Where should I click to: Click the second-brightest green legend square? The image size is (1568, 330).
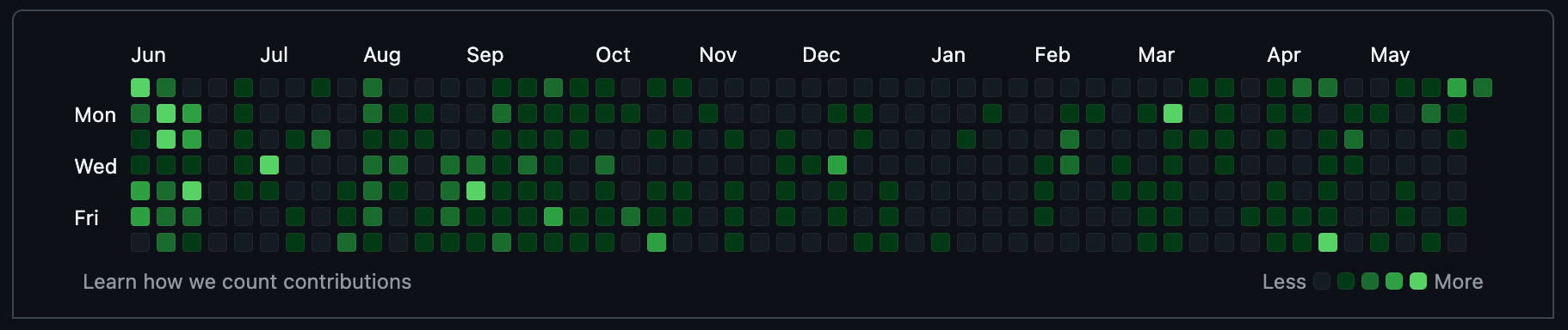click(x=1395, y=281)
